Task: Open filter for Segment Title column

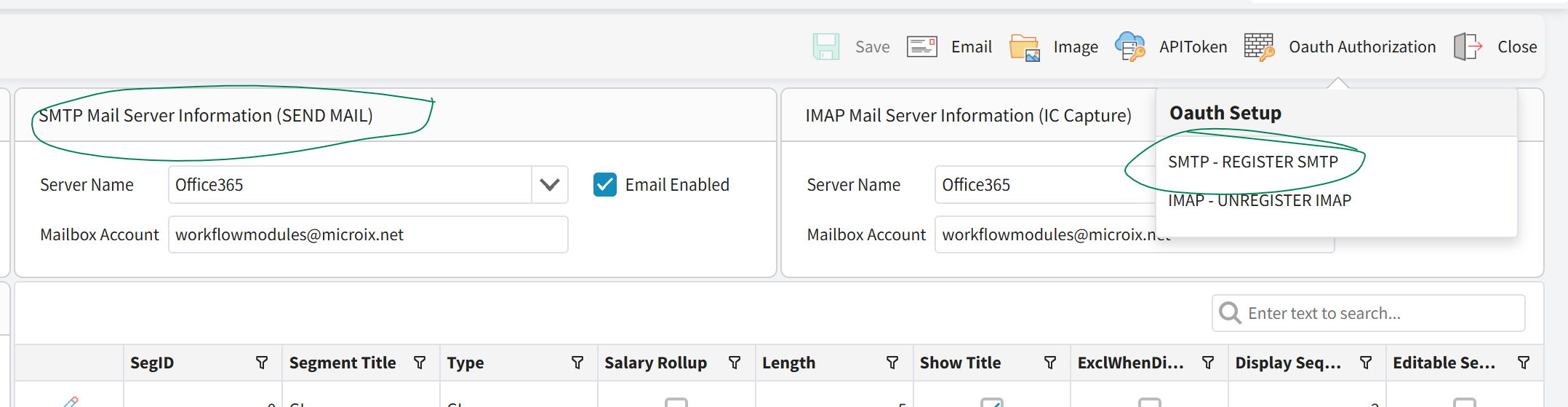Action: point(420,363)
